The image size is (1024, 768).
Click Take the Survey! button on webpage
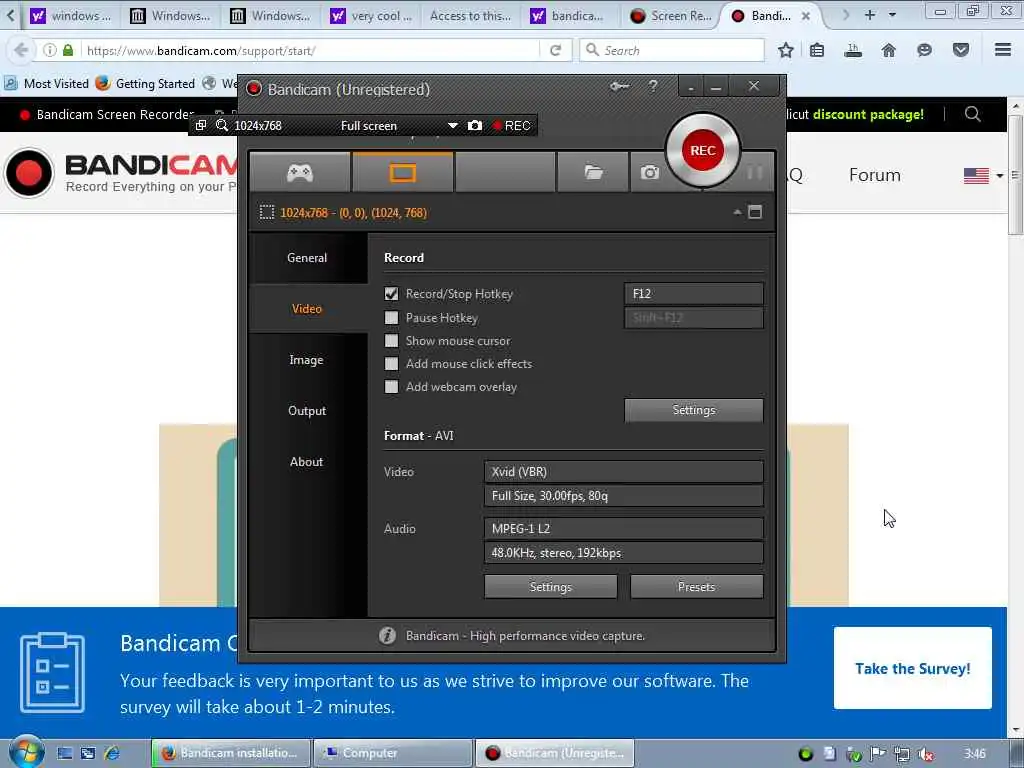(x=912, y=668)
